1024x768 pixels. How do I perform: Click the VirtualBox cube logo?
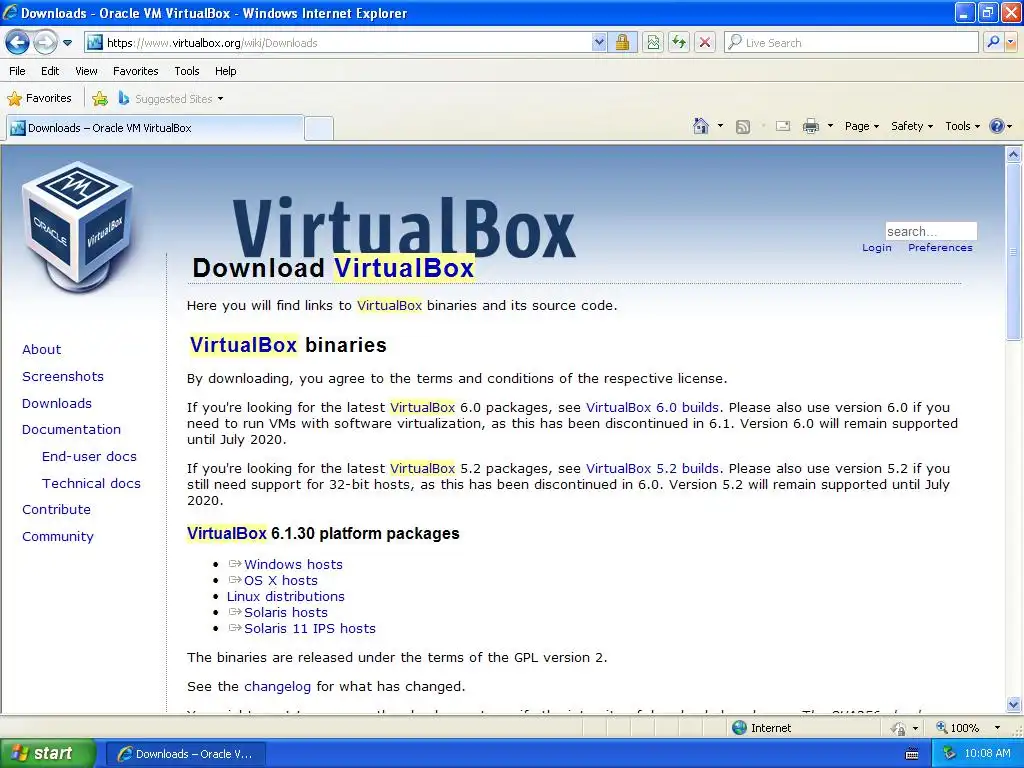78,227
